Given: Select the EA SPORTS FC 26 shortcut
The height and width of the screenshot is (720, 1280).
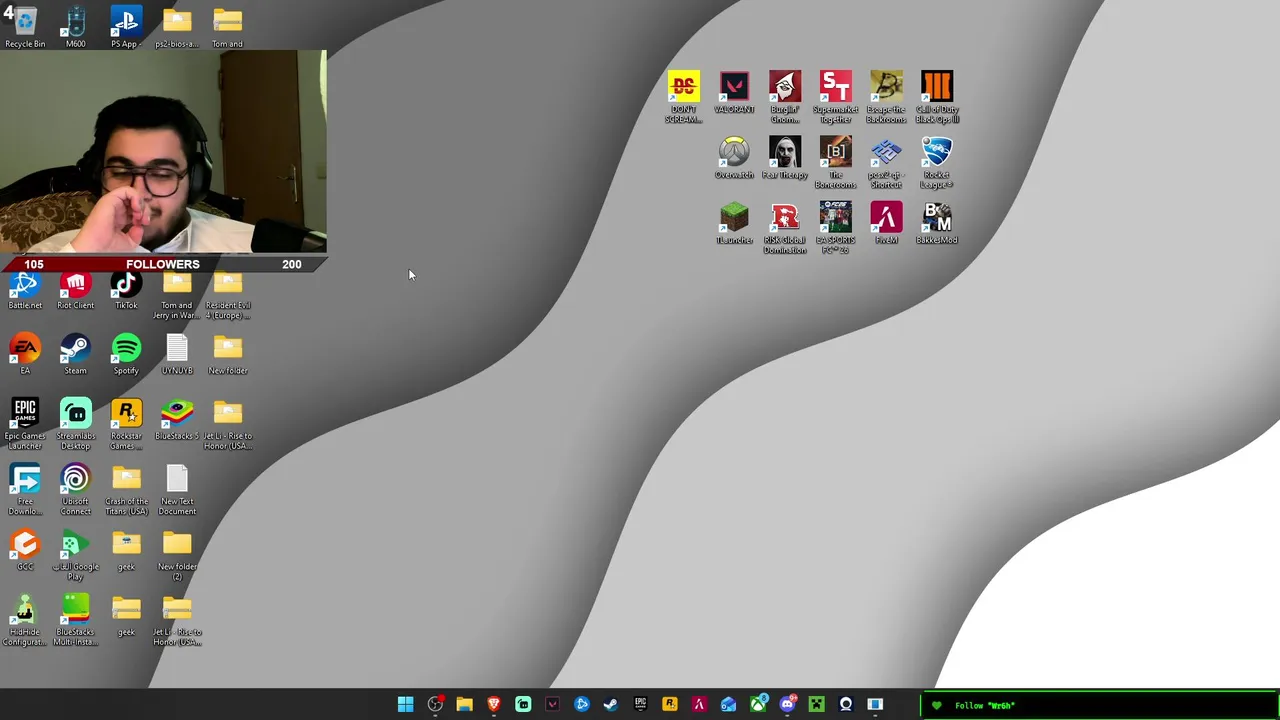Looking at the screenshot, I should (836, 228).
